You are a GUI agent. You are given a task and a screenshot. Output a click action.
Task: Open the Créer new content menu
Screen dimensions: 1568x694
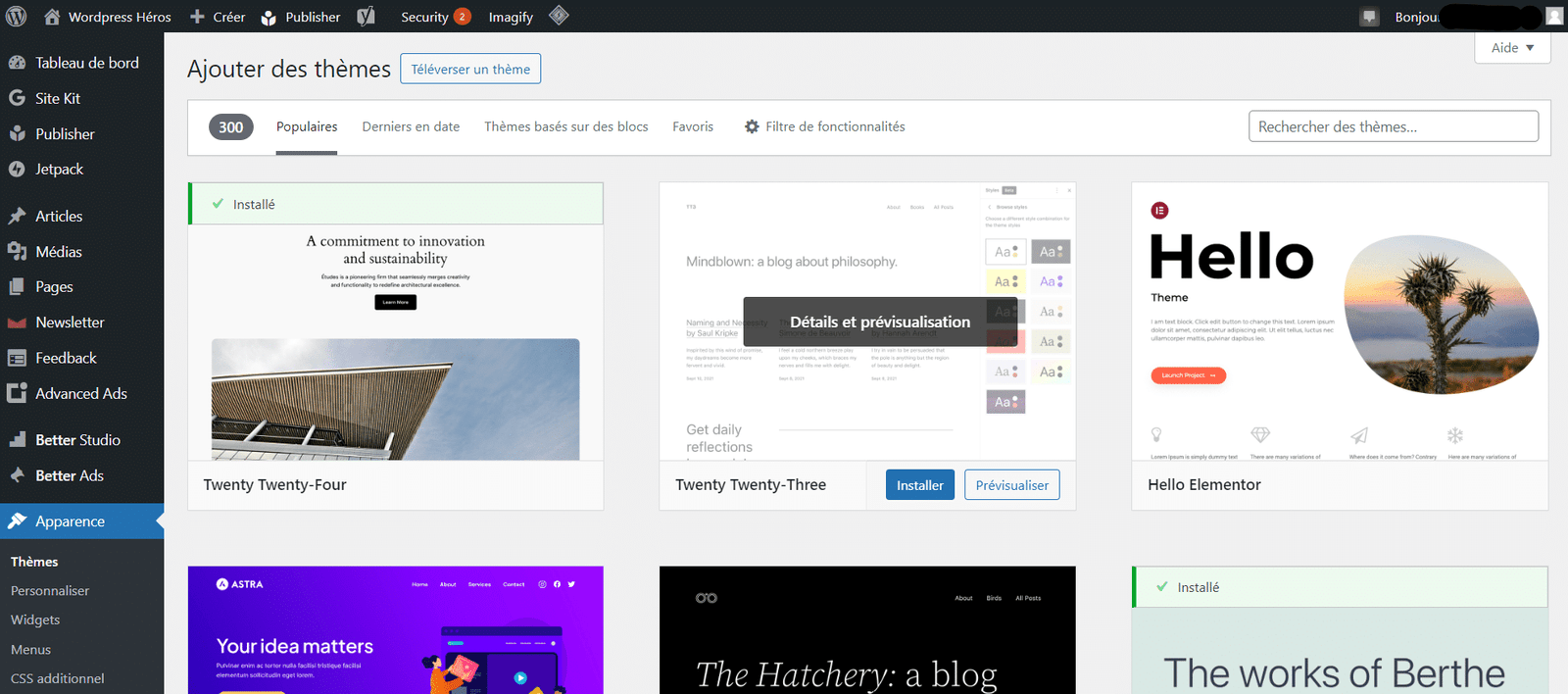[218, 17]
